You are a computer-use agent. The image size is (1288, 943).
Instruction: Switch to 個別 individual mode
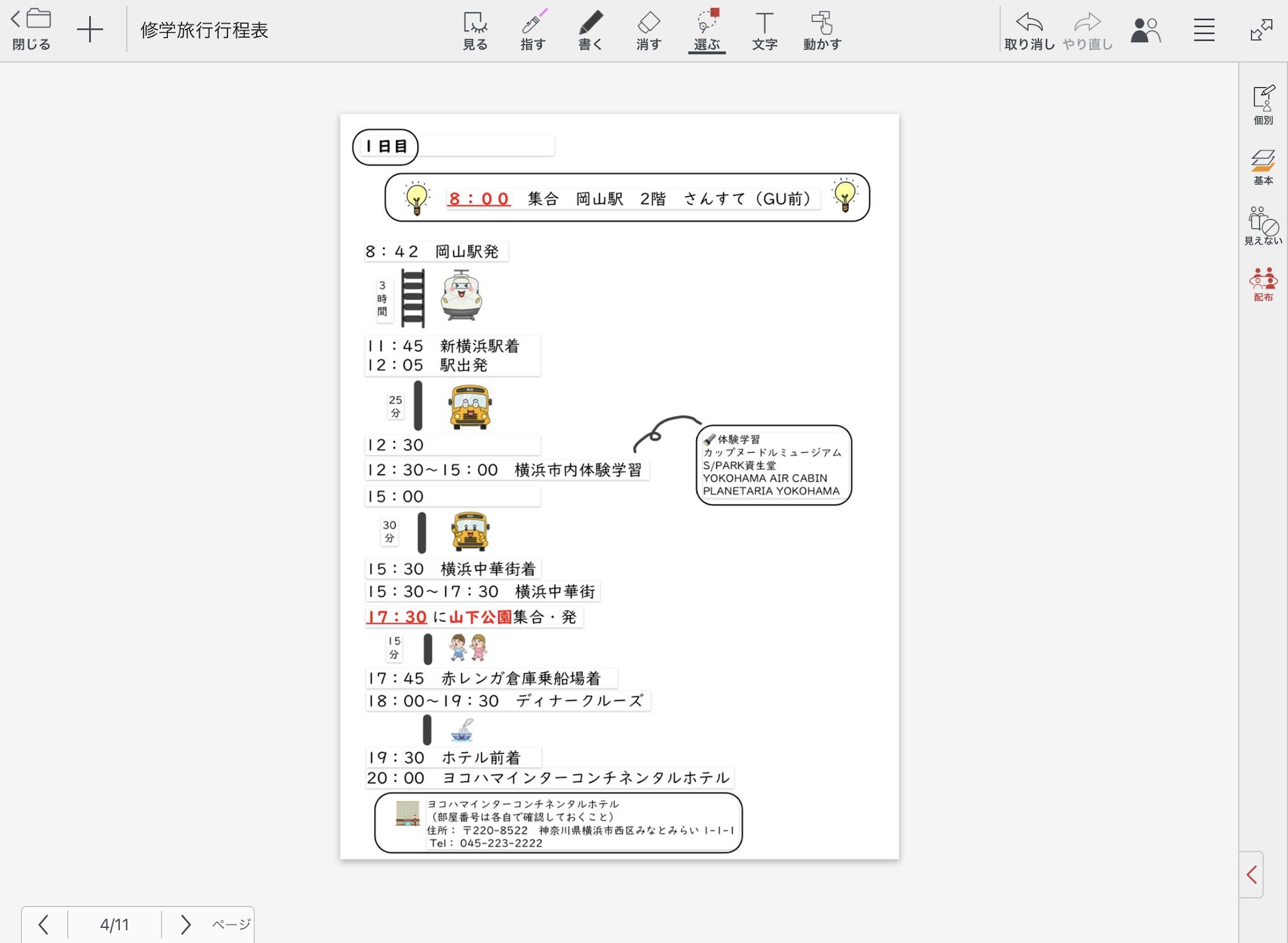point(1263,105)
